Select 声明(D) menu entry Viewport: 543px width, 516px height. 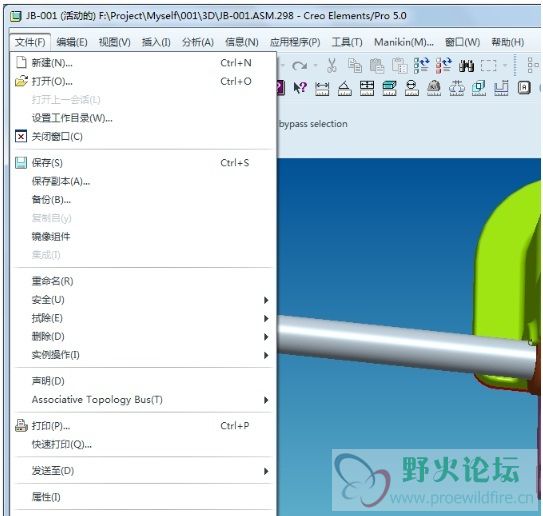(x=143, y=381)
